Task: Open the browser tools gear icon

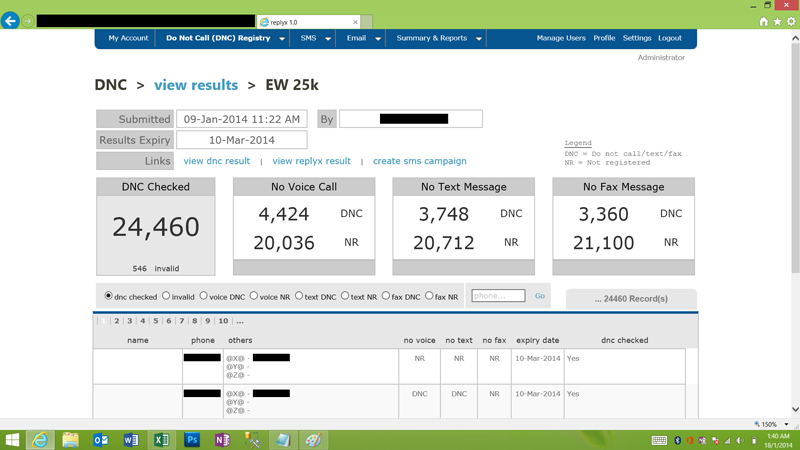Action: click(x=791, y=21)
